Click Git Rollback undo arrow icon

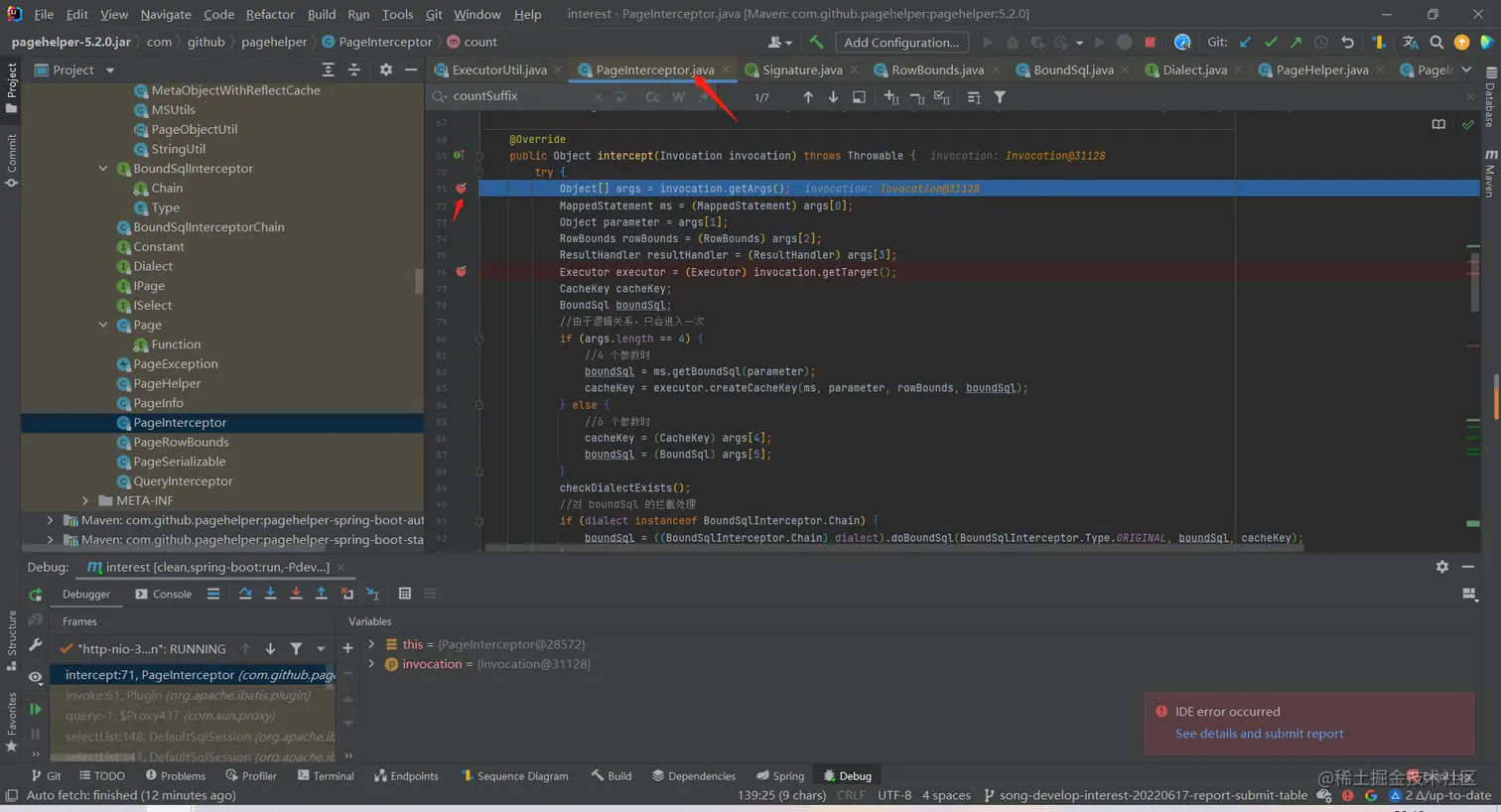[x=1347, y=42]
